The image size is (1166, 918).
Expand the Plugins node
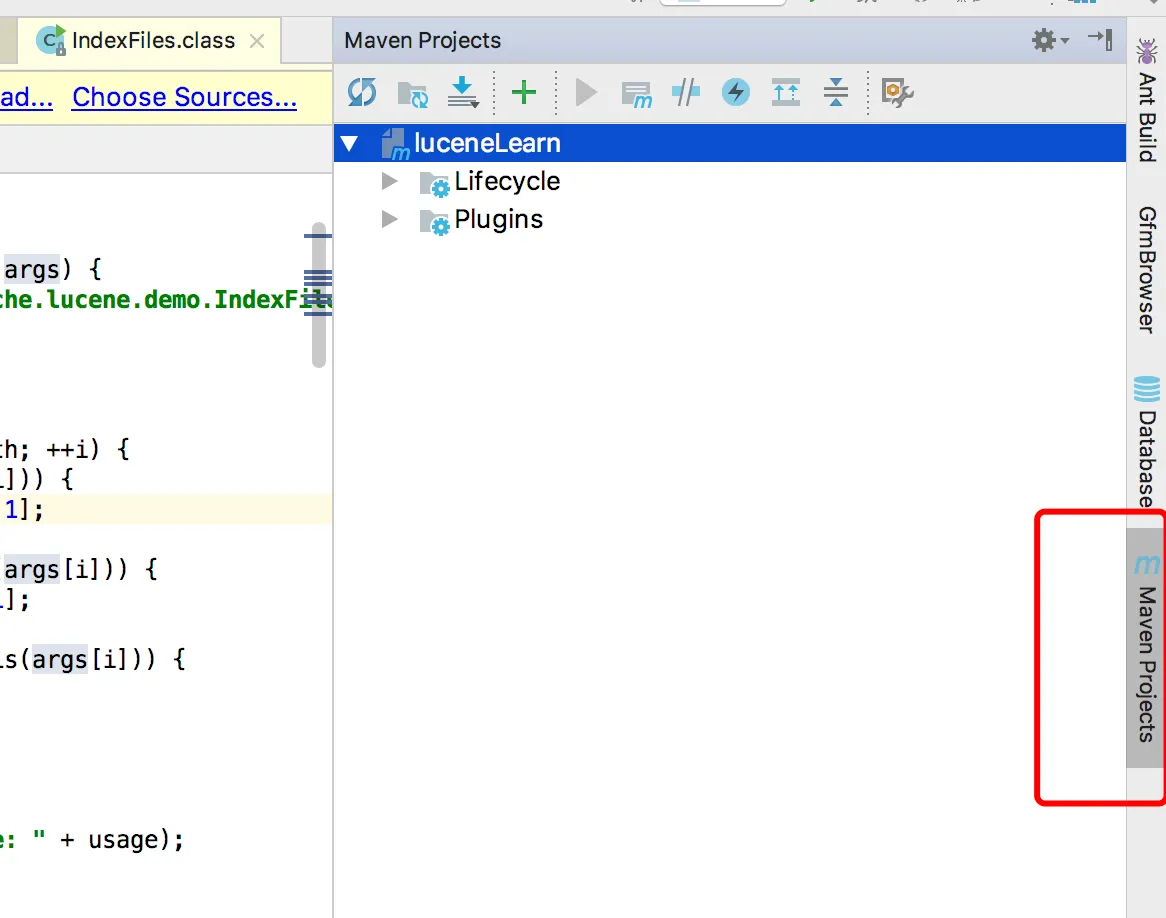coord(389,219)
